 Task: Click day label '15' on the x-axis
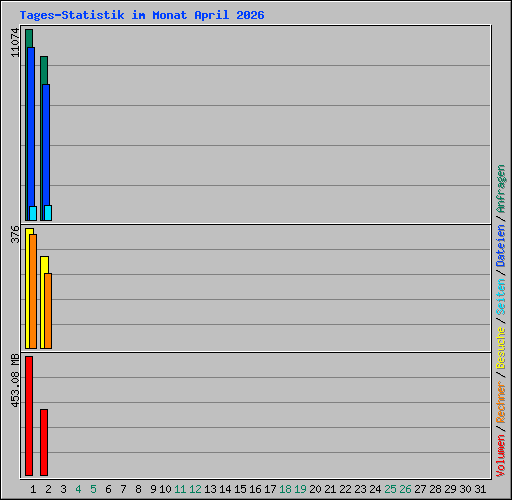(240, 489)
